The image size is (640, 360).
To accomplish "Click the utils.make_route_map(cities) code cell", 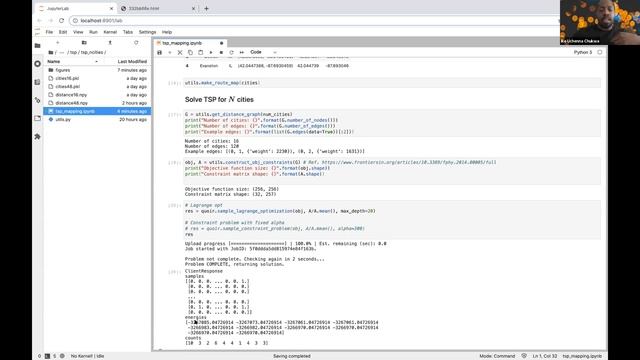I will tap(392, 83).
